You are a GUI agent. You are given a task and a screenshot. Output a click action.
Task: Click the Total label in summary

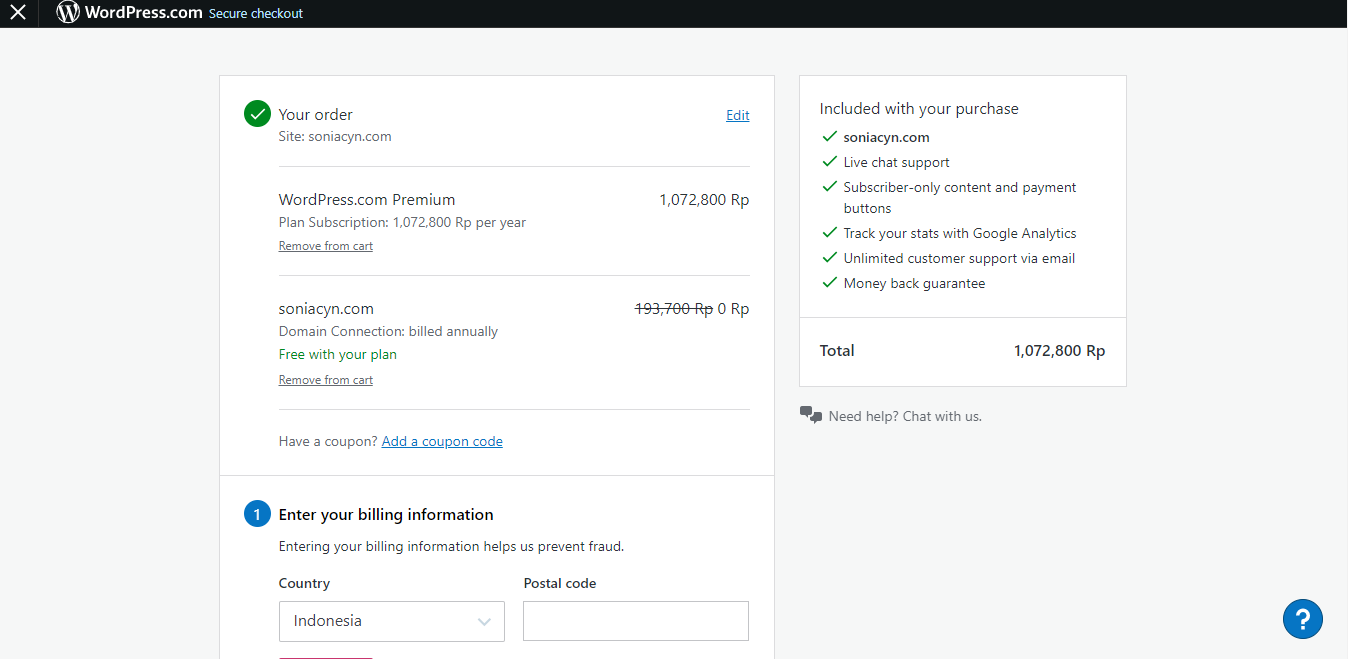(x=837, y=351)
